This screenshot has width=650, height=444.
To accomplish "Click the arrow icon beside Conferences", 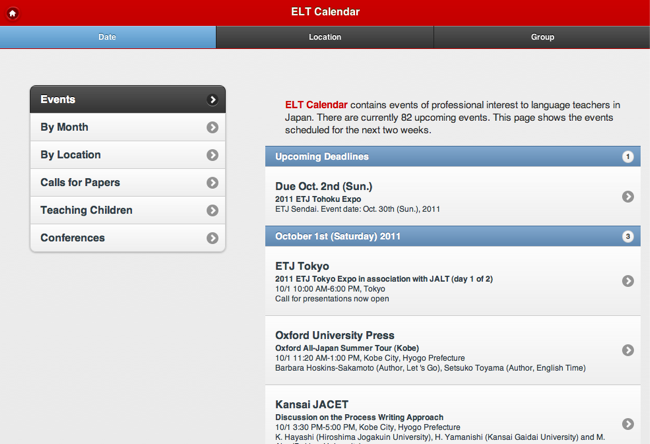I will tap(212, 238).
